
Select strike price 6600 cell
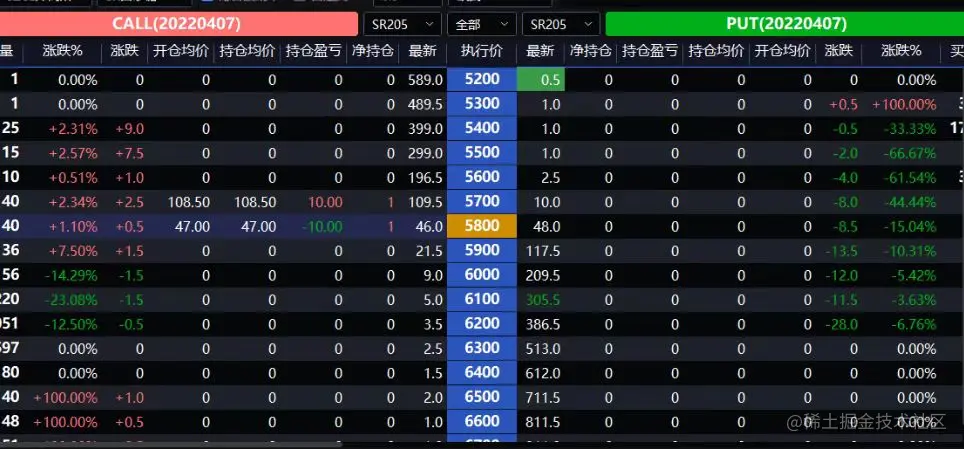point(482,421)
